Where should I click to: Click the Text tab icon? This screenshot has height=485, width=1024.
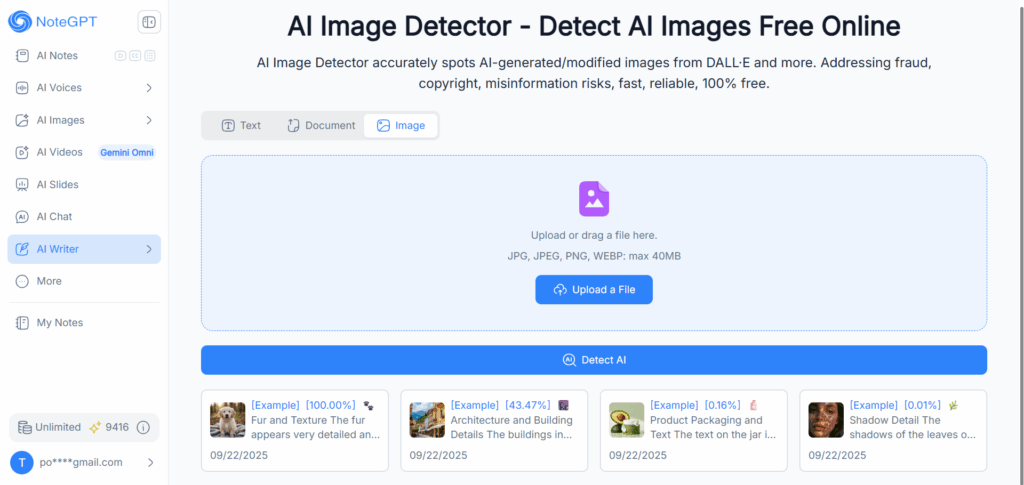coord(228,125)
